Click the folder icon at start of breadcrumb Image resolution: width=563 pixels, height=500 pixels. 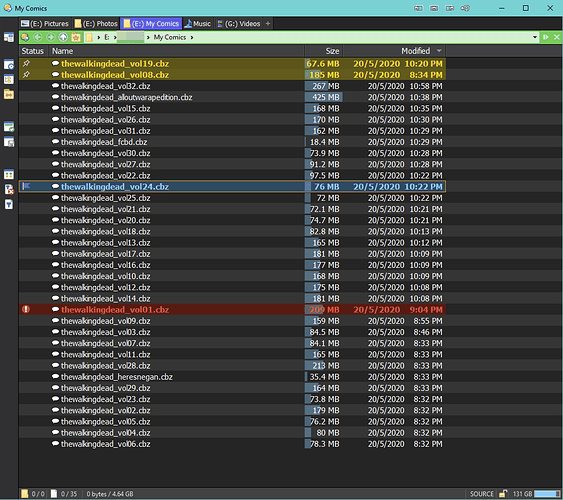coord(89,37)
